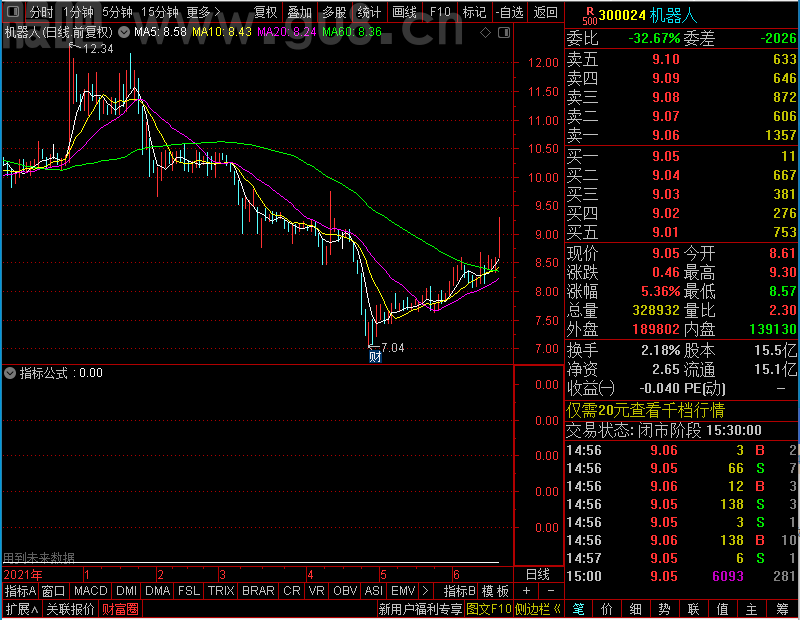
Task: Select the 主 main-force tab
Action: coord(752,609)
